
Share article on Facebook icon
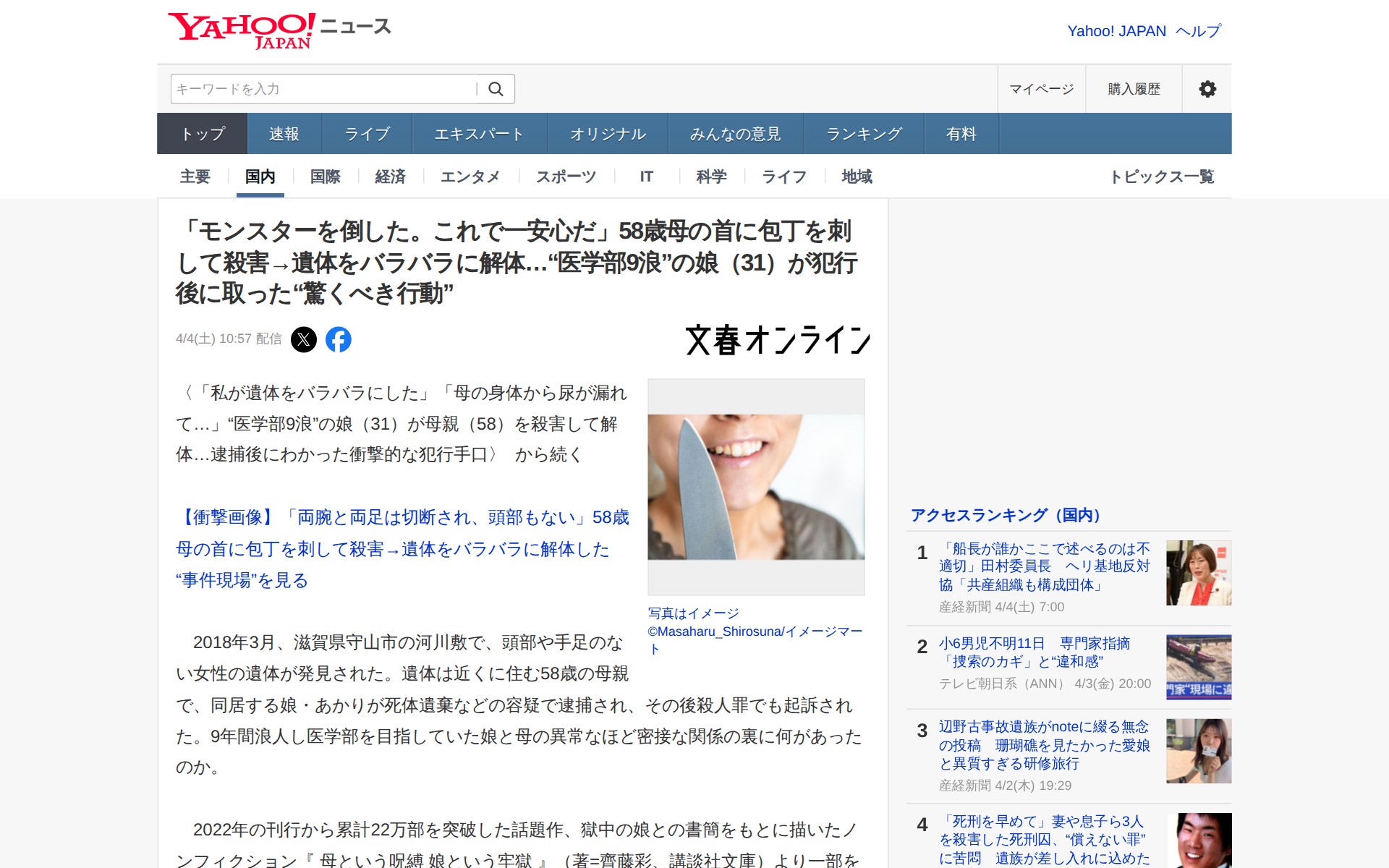click(x=339, y=339)
